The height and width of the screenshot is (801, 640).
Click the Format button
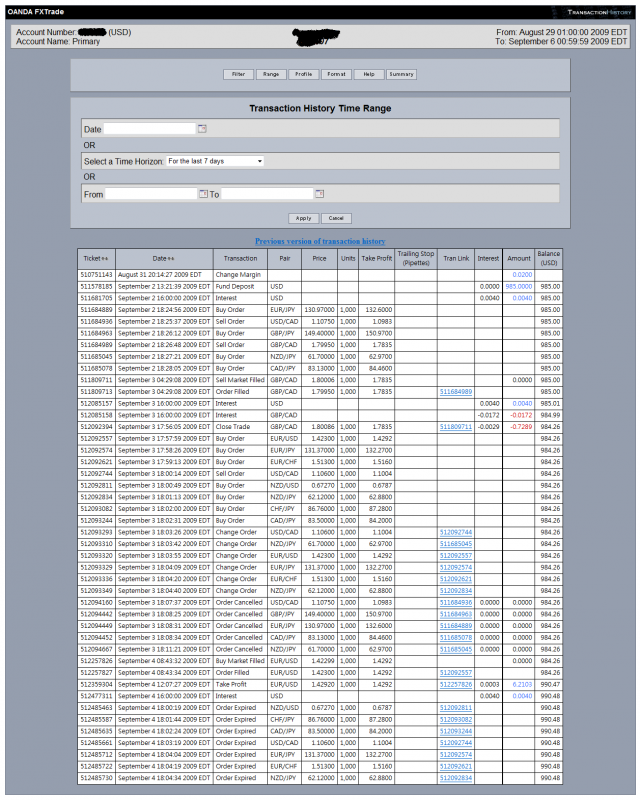(x=336, y=74)
